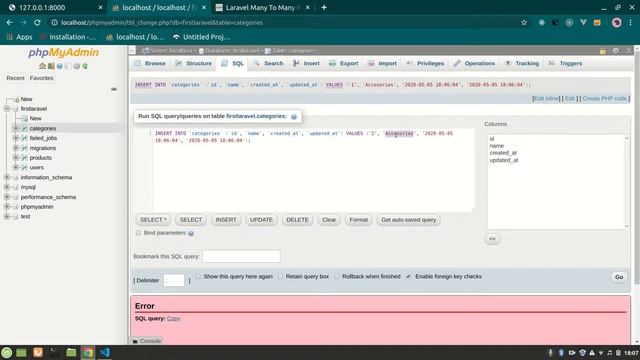Insert column with the << button
Viewport: 640px width, 360px height.
coord(492,239)
